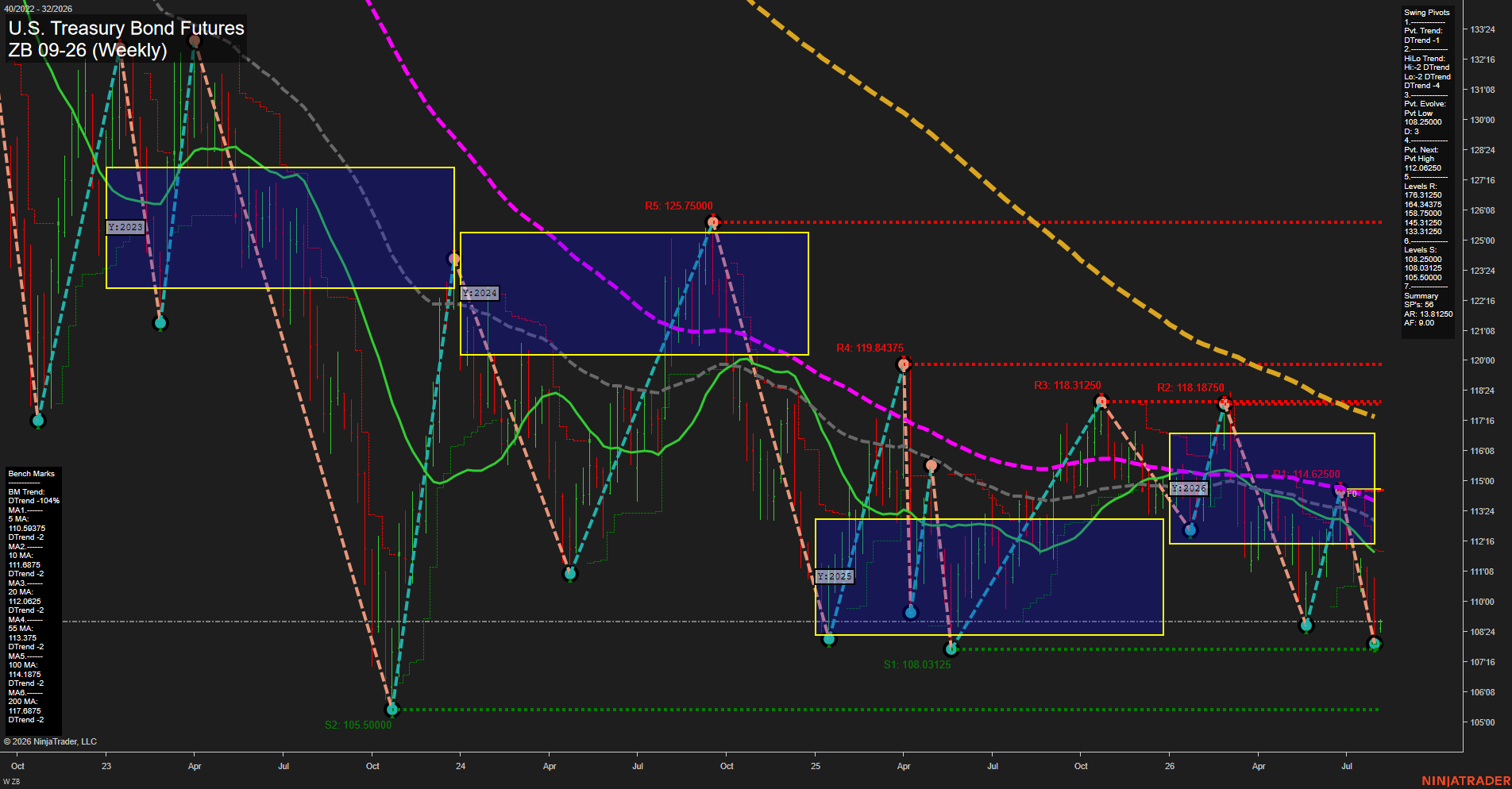This screenshot has width=1512, height=789.
Task: Click the Levels S: heading
Action: pos(1420,250)
